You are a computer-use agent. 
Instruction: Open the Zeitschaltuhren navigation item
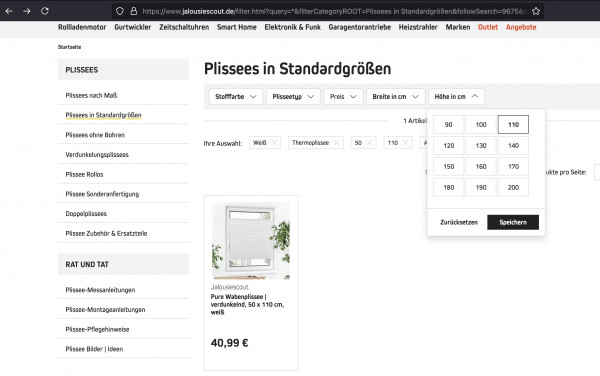pyautogui.click(x=184, y=27)
